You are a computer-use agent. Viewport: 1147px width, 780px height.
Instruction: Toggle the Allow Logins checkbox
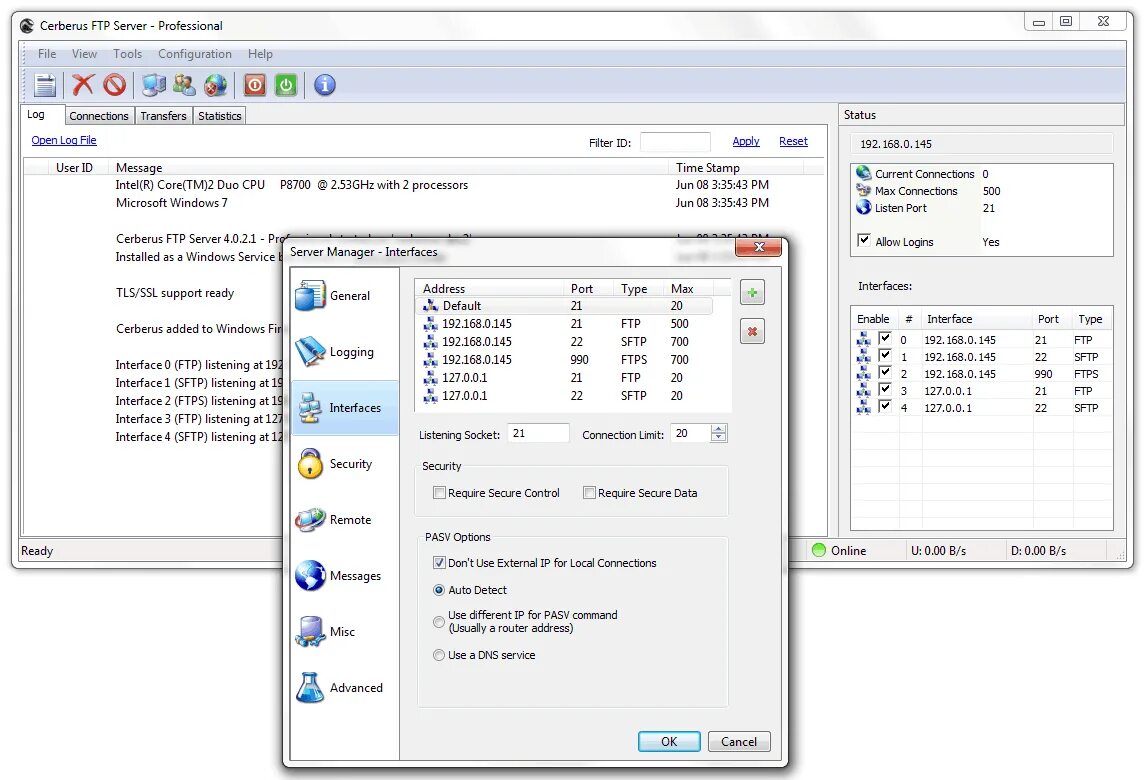click(864, 241)
